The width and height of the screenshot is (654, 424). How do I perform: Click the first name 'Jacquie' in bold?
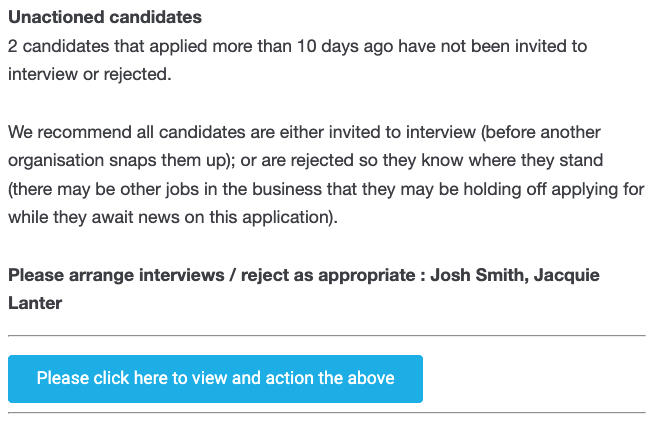point(566,275)
